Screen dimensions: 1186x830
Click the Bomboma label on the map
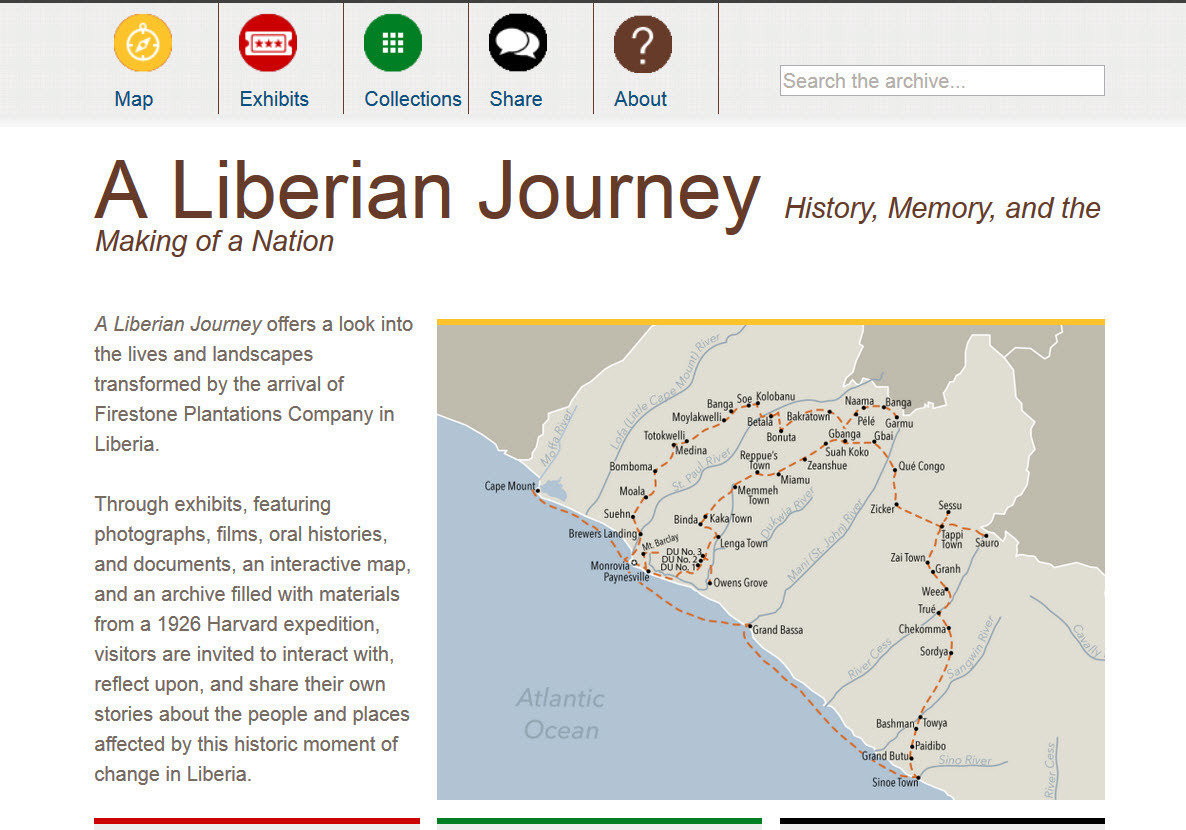pyautogui.click(x=631, y=467)
